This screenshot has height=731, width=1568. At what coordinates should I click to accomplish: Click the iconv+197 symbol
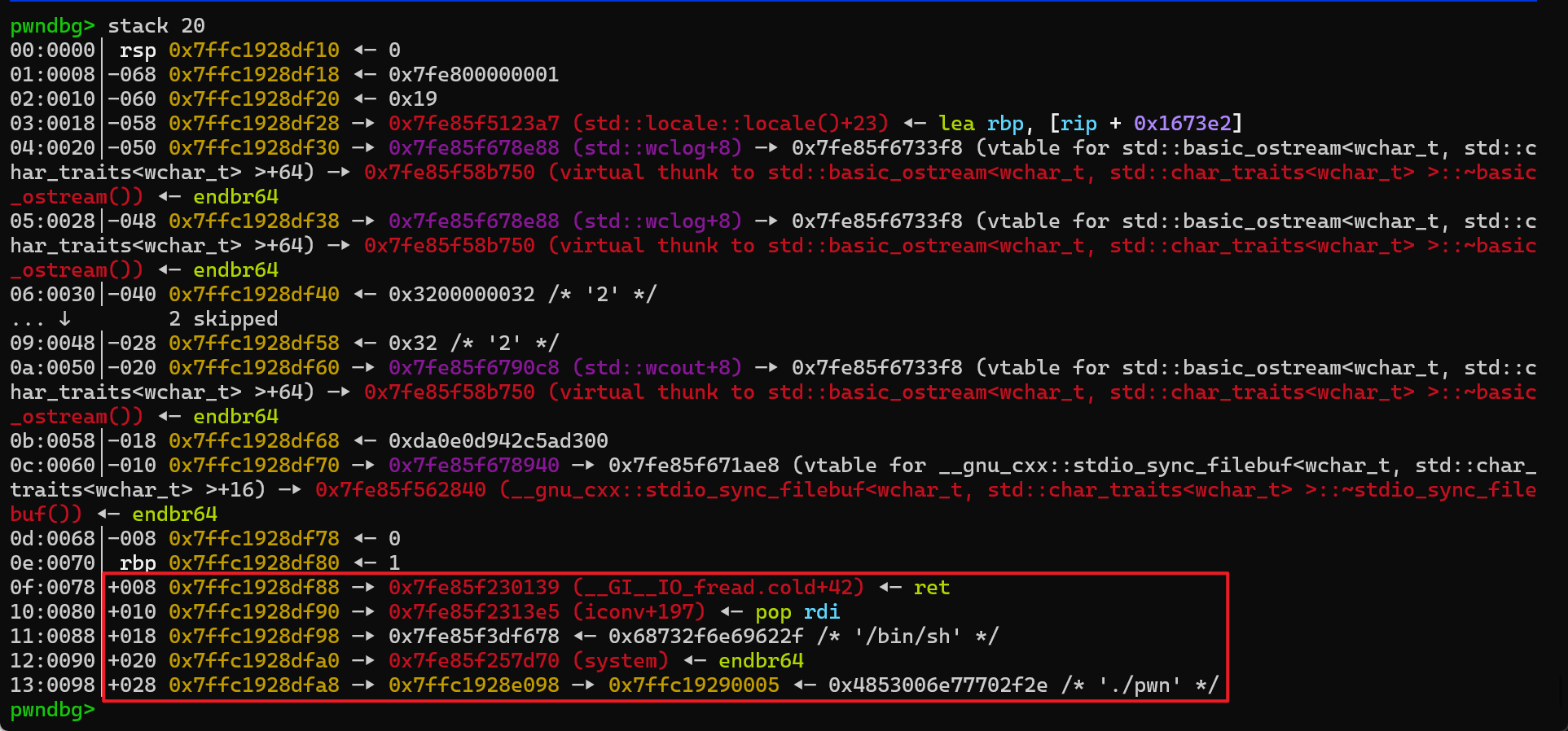(x=639, y=612)
